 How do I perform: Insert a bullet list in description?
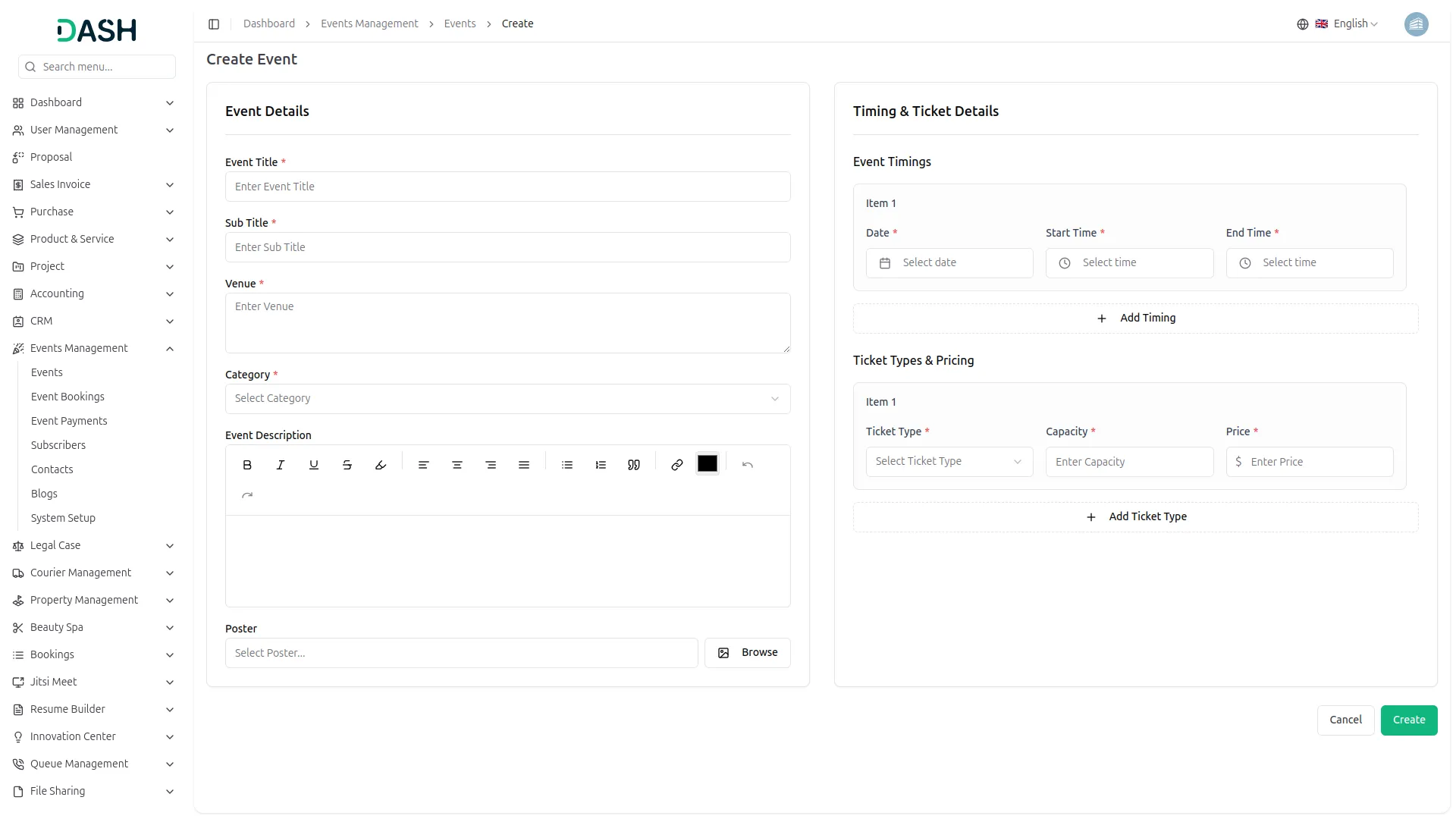click(x=567, y=465)
